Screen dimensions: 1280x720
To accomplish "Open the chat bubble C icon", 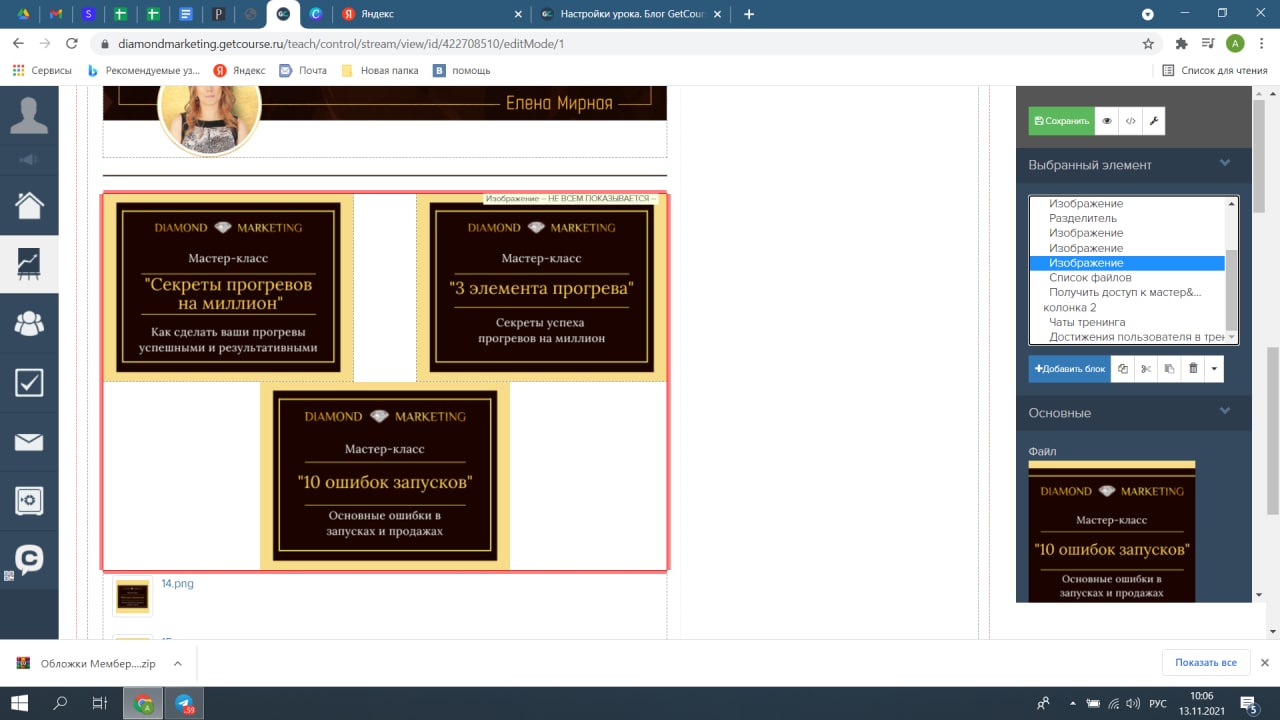I will pyautogui.click(x=29, y=559).
